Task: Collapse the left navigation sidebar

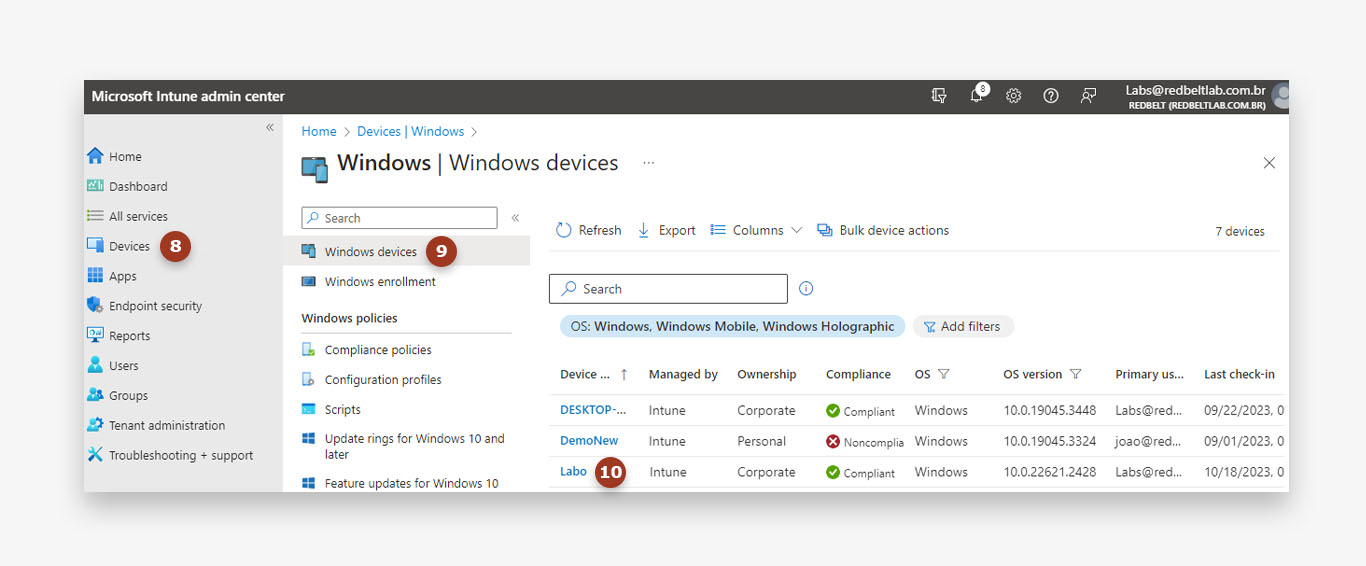Action: (x=269, y=128)
